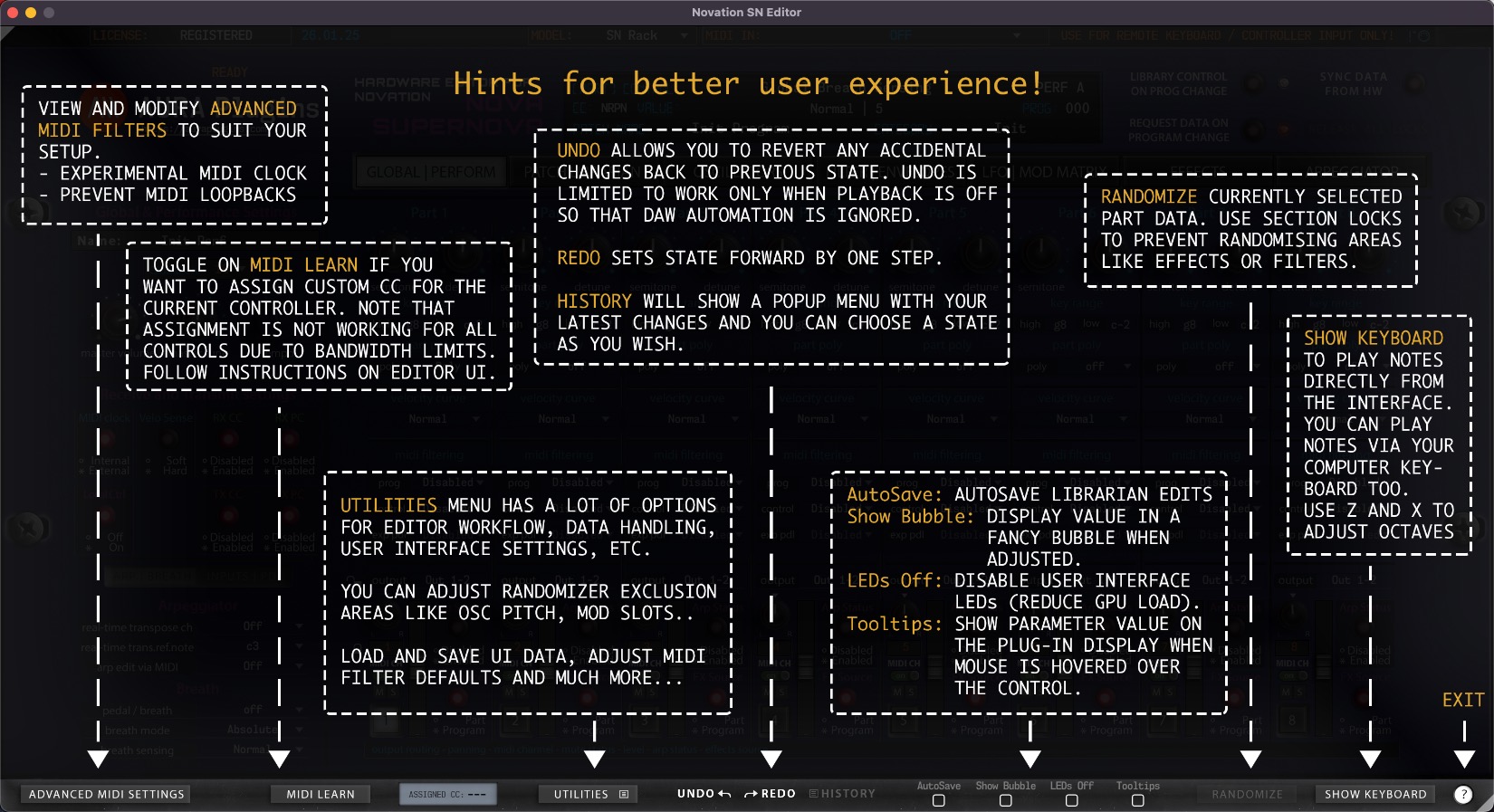Click EXIT to leave the hints overlay
1494x812 pixels.
click(x=1462, y=700)
